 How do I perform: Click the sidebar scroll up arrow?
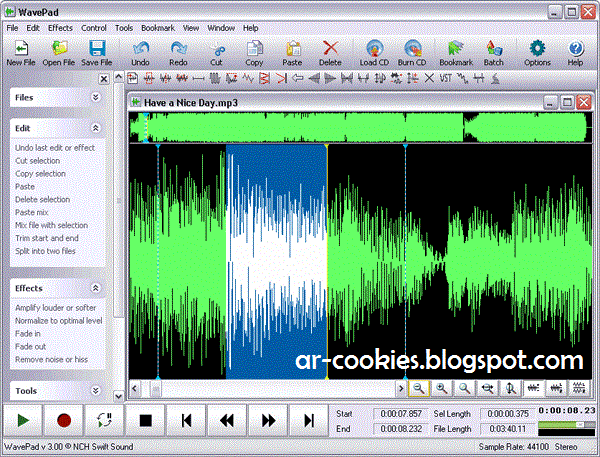tap(119, 77)
